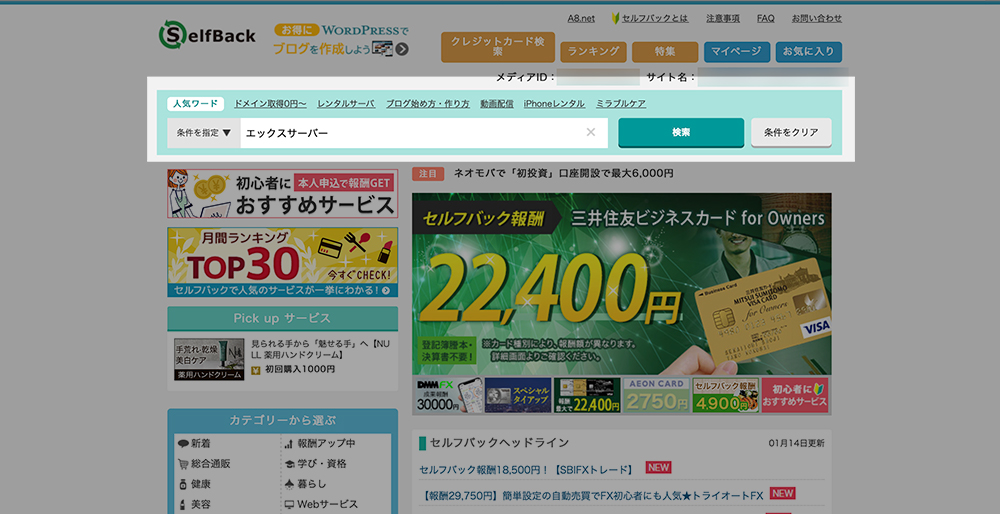The height and width of the screenshot is (514, 1000).
Task: Open the A8.net link
Action: pyautogui.click(x=581, y=18)
